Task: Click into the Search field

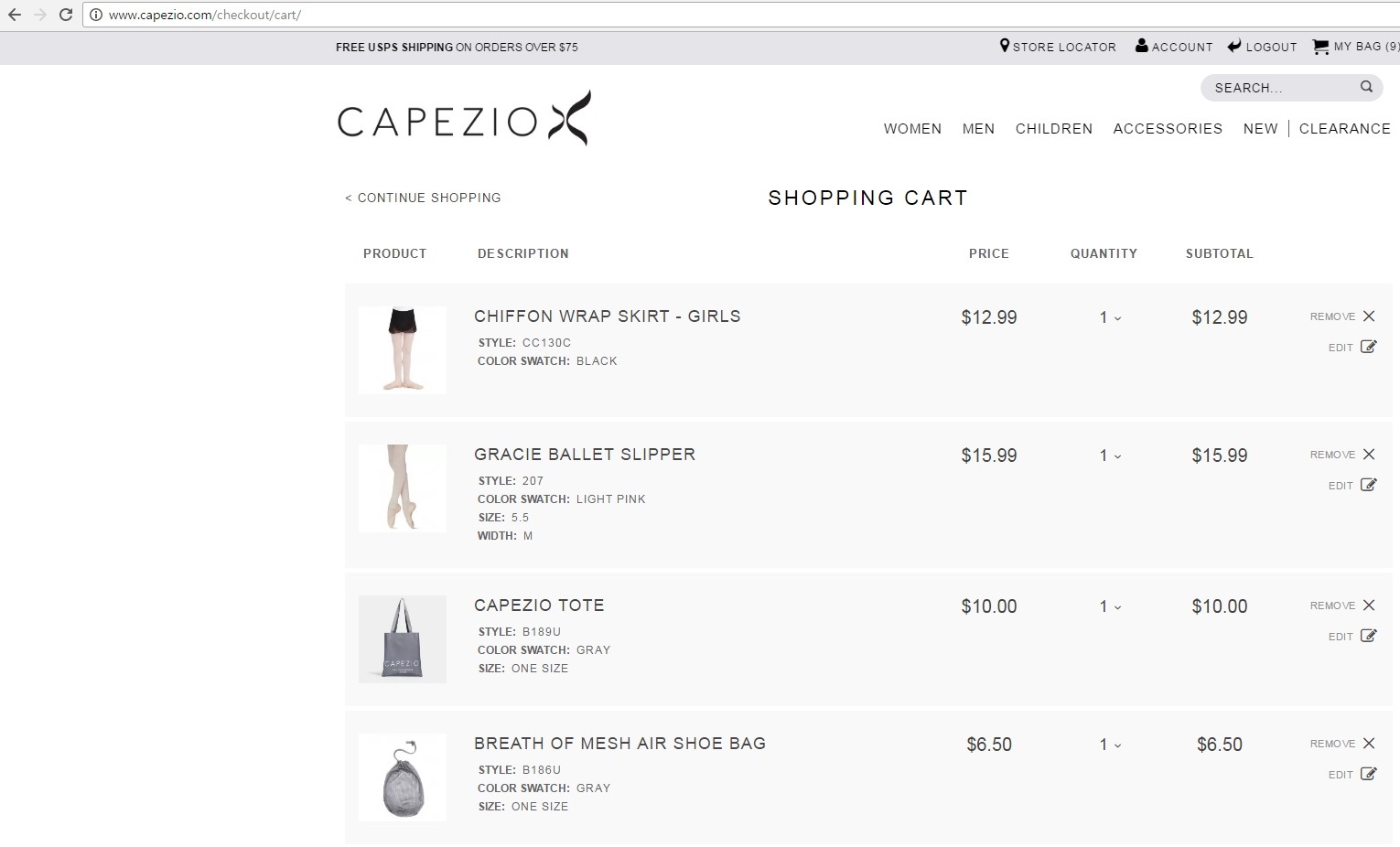Action: tap(1281, 88)
